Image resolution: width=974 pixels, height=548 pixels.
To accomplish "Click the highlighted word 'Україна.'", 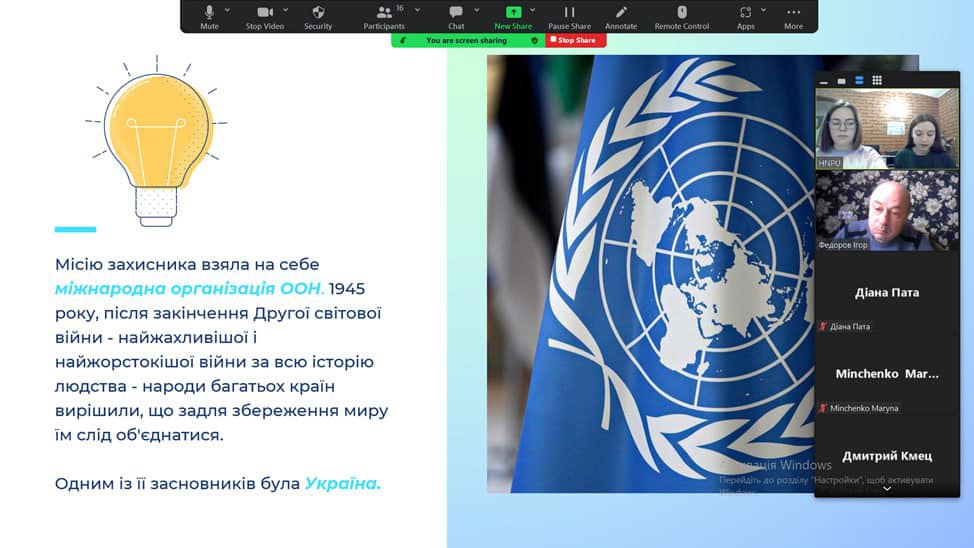I will coord(342,483).
